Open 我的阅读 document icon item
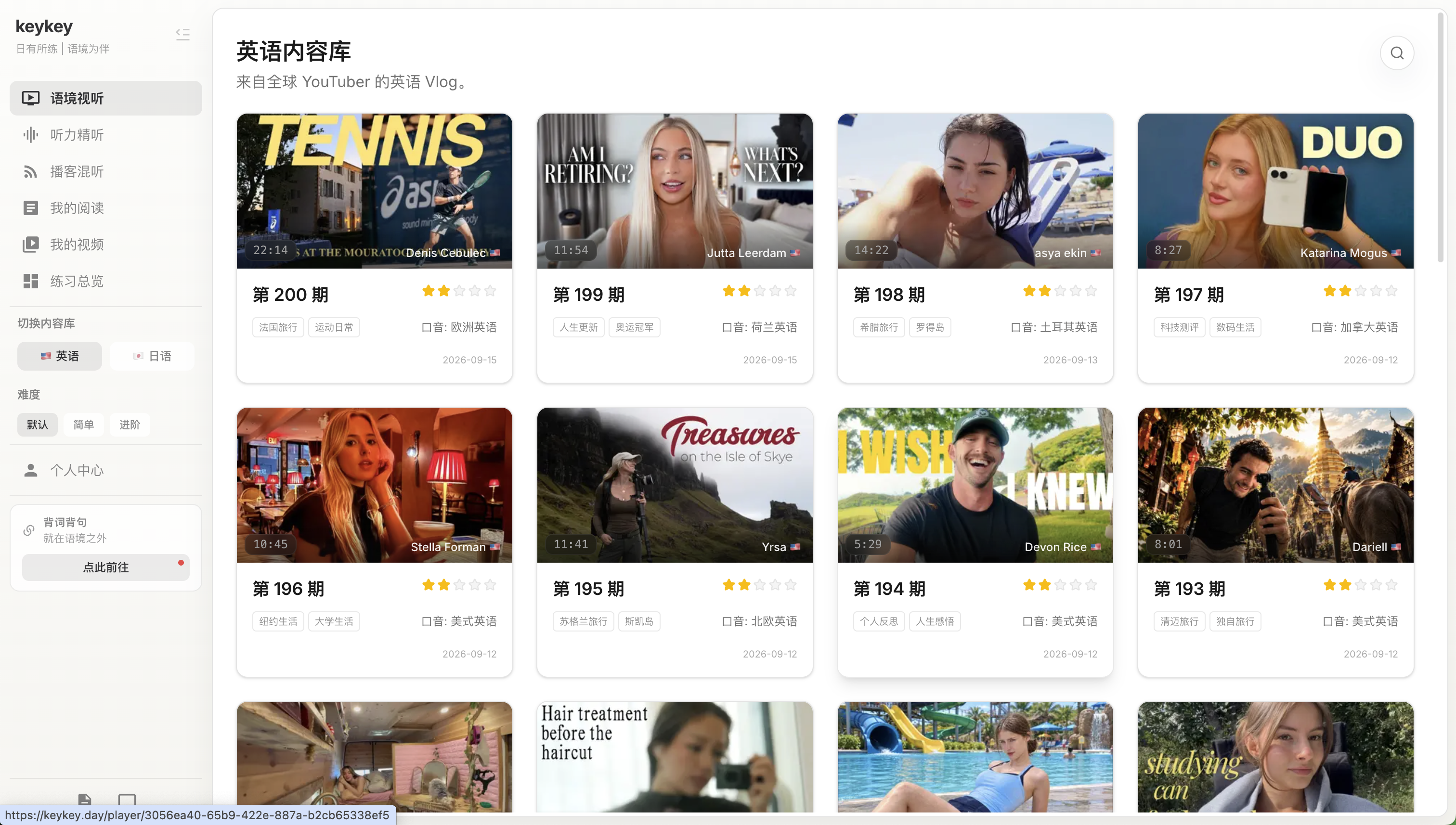The image size is (1456, 825). [105, 208]
